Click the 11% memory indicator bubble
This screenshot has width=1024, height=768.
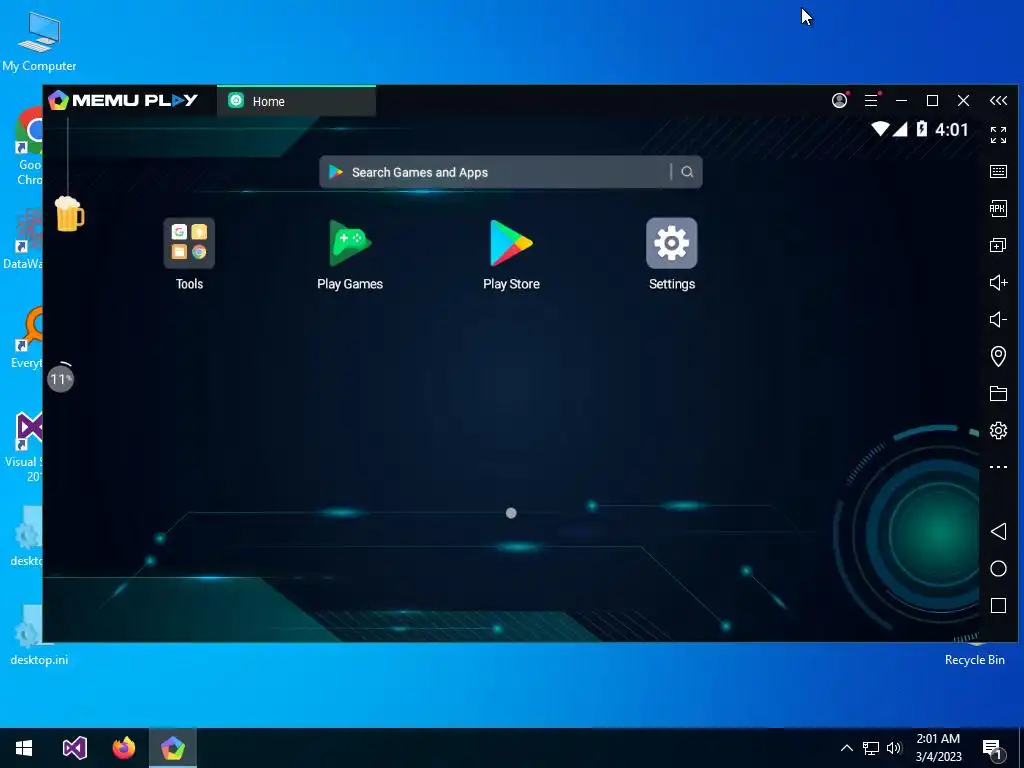tap(61, 378)
